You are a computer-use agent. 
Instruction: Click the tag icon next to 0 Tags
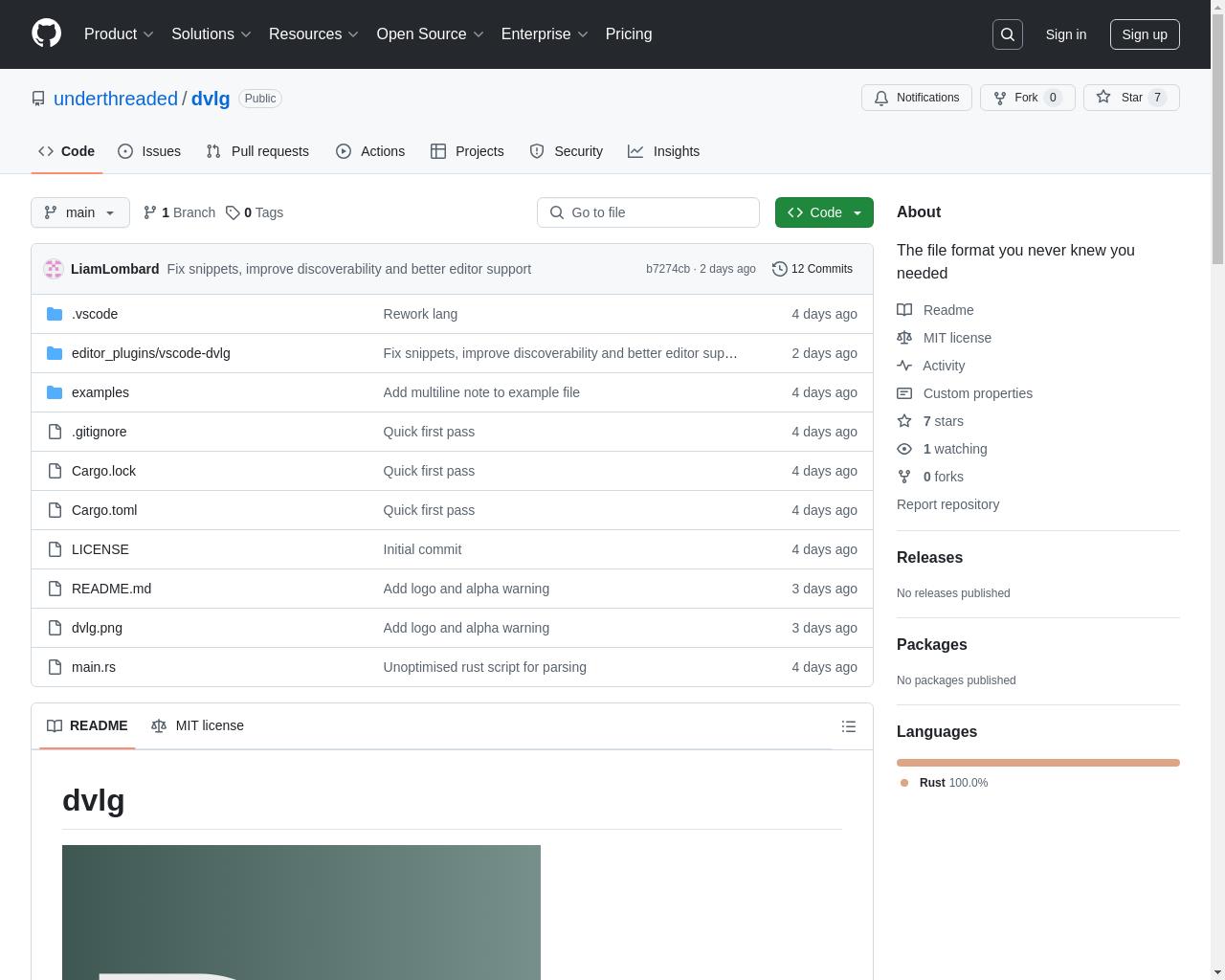coord(233,212)
